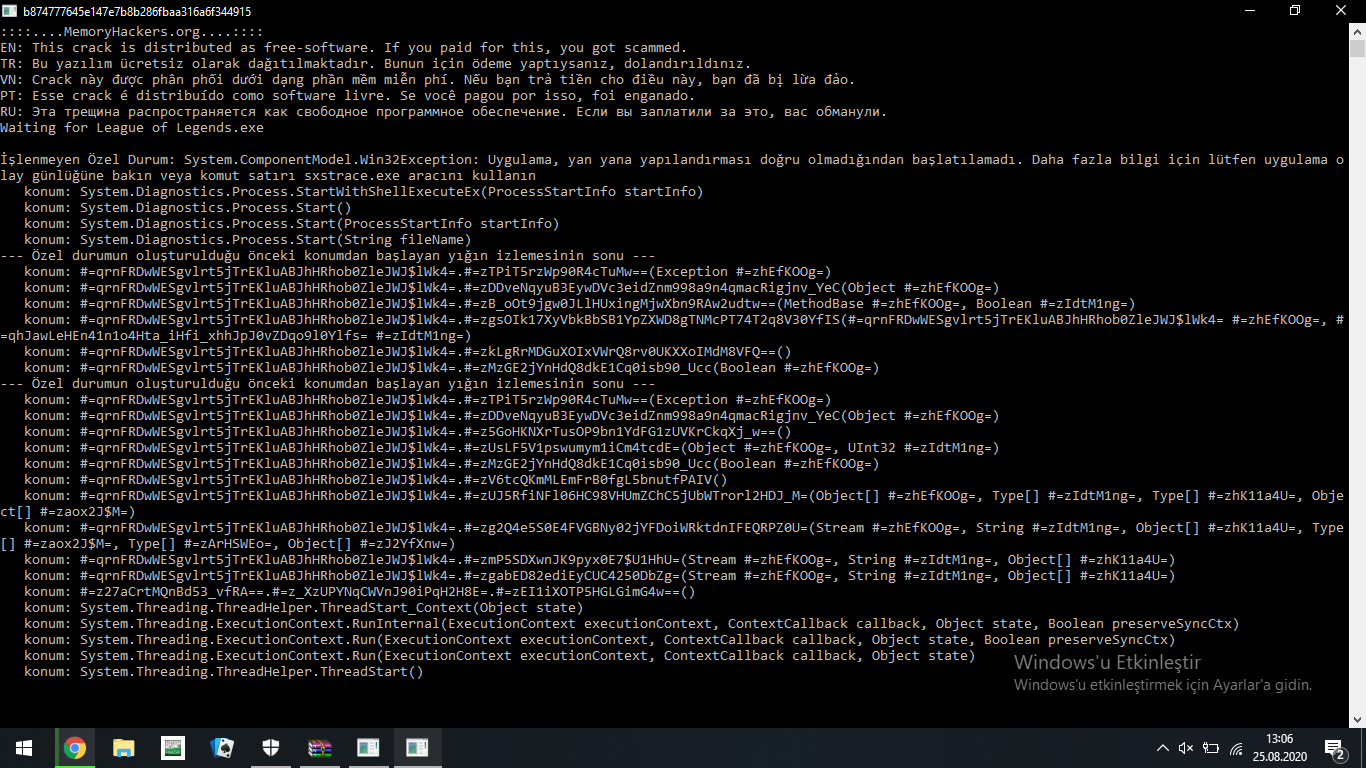
Task: Click the final 'ThreadHelper.ThreadStart()' line
Action: pyautogui.click(x=224, y=672)
